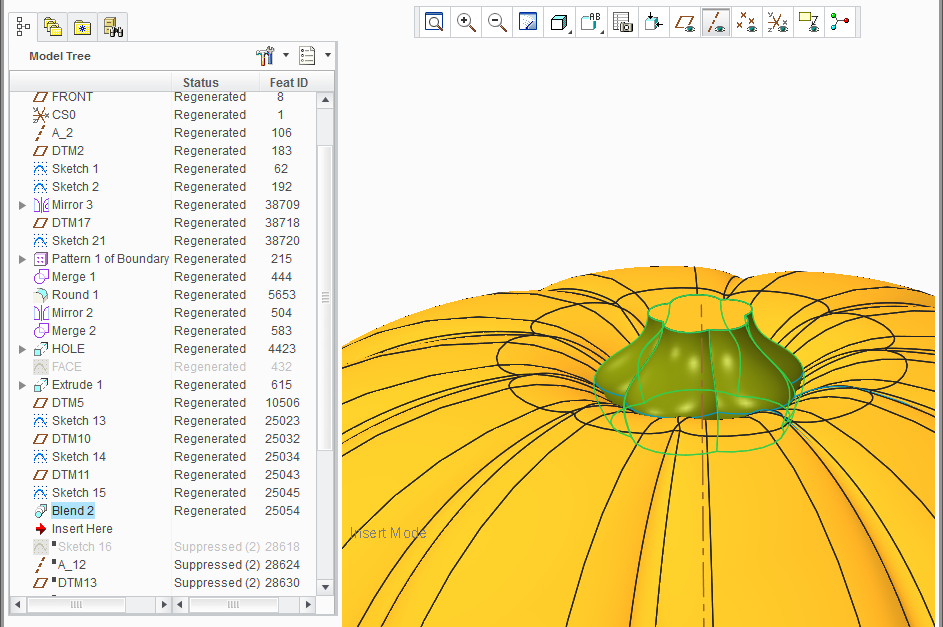Toggle annotation display
Viewport: 943px width, 627px height.
point(809,22)
